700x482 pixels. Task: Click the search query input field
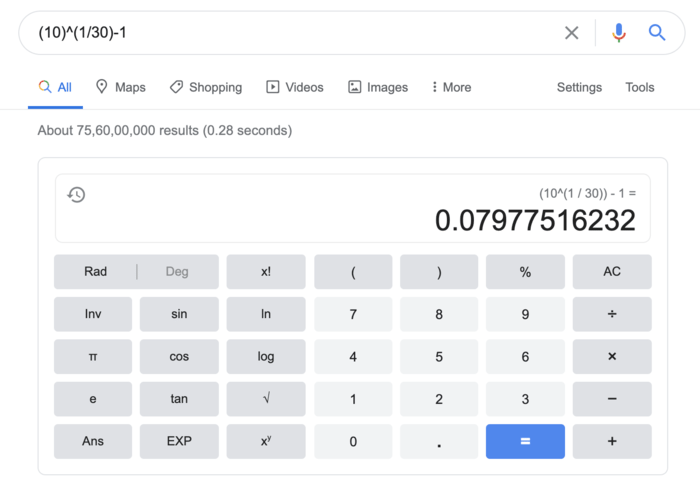pyautogui.click(x=290, y=33)
